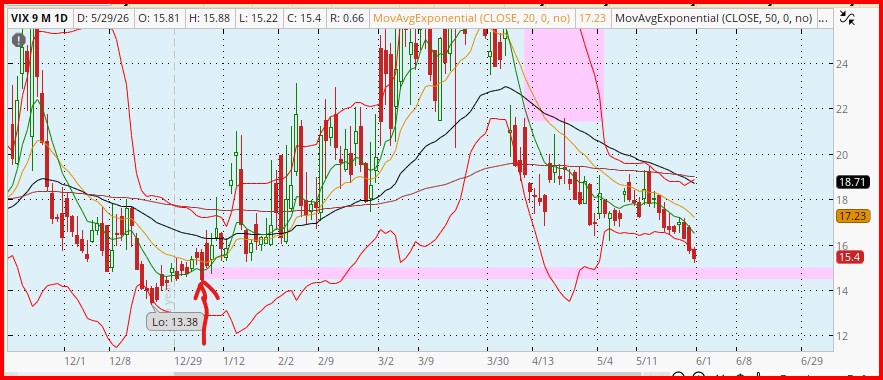The height and width of the screenshot is (380, 883).
Task: Click the 3/30 date on time axis
Action: coord(498,360)
